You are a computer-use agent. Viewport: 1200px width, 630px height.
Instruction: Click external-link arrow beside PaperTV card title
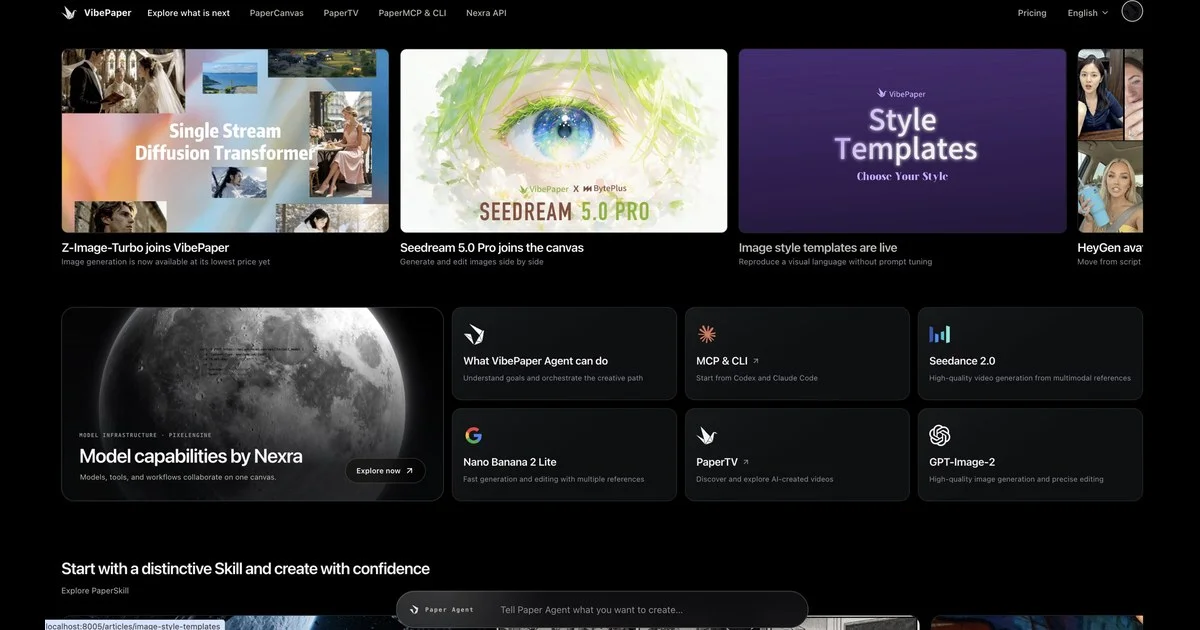click(x=746, y=462)
